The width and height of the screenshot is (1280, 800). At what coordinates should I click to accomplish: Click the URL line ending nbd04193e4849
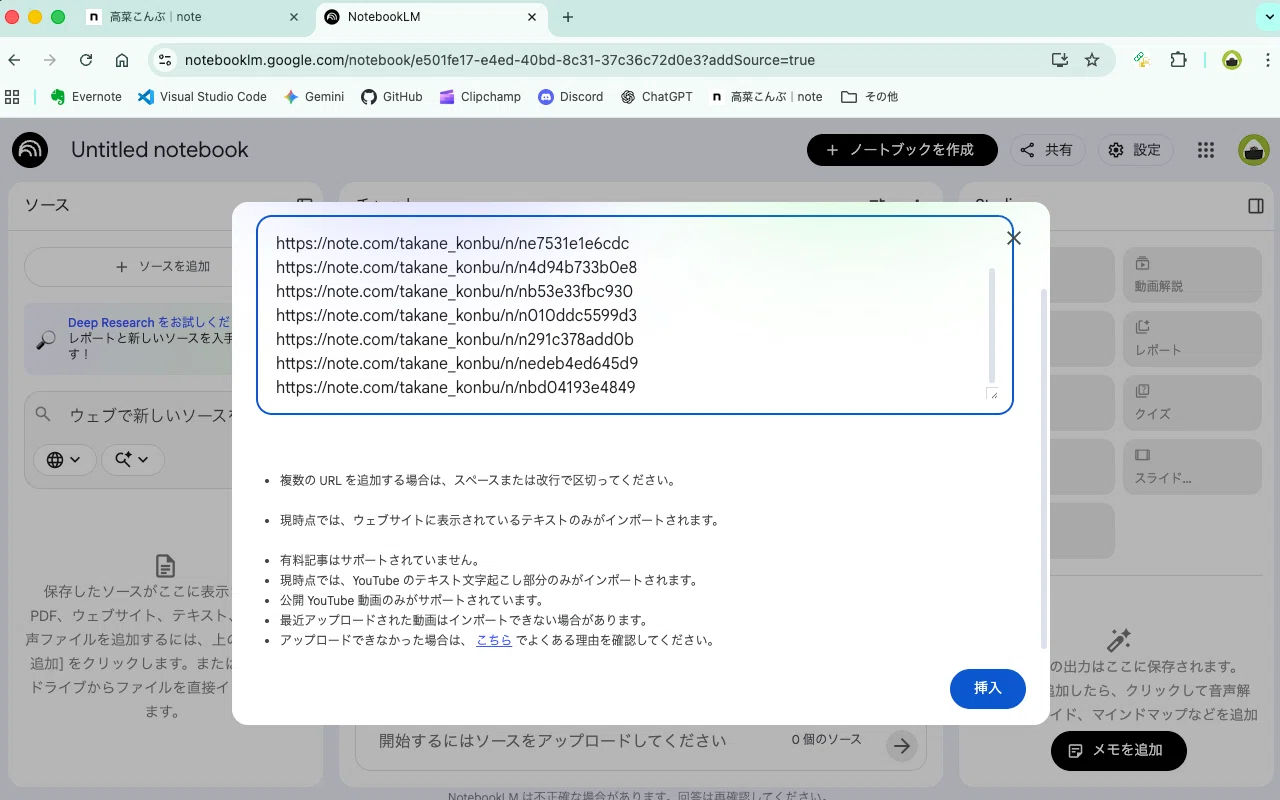[x=455, y=387]
